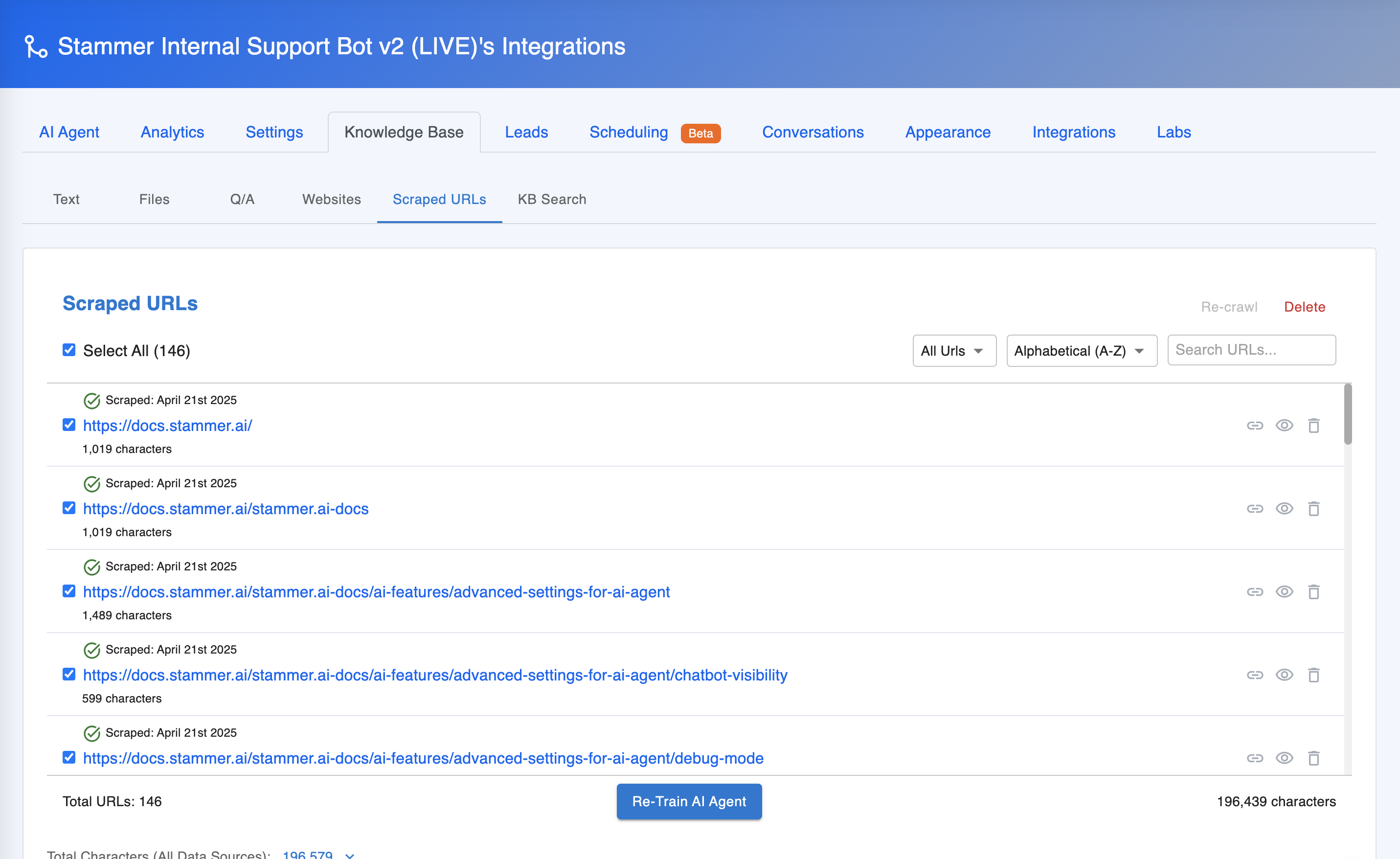Image resolution: width=1400 pixels, height=859 pixels.
Task: View scraped content of https://docs.stammer.ai/ row
Action: pyautogui.click(x=1284, y=426)
